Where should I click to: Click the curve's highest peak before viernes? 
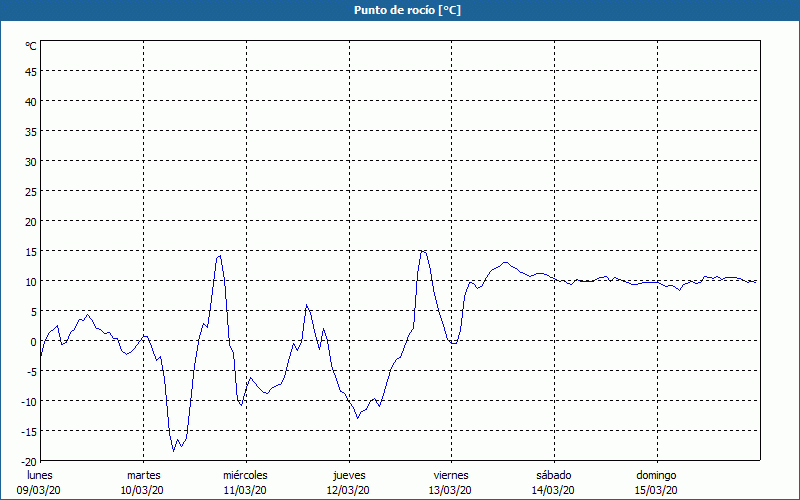[x=423, y=251]
